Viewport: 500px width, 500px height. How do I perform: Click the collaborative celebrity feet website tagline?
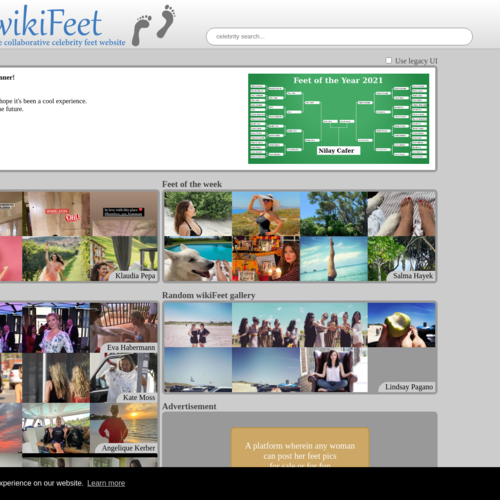[x=63, y=43]
